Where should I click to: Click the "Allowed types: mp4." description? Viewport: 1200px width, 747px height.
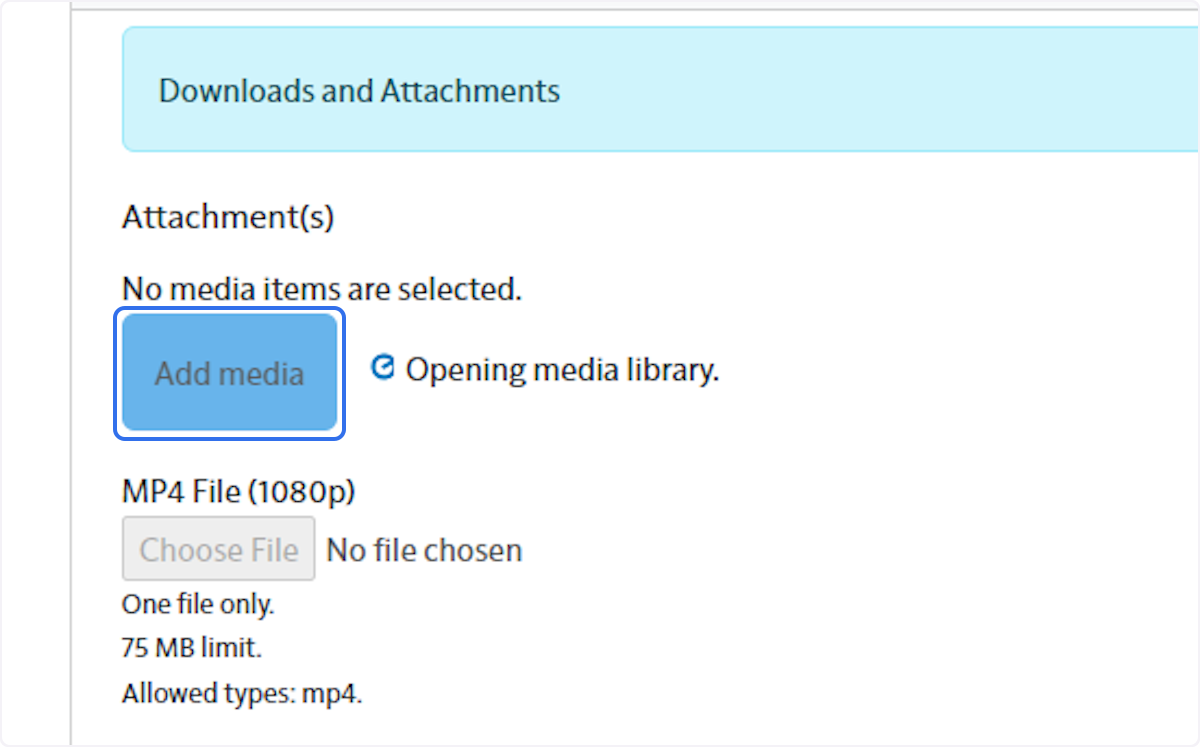coord(243,693)
